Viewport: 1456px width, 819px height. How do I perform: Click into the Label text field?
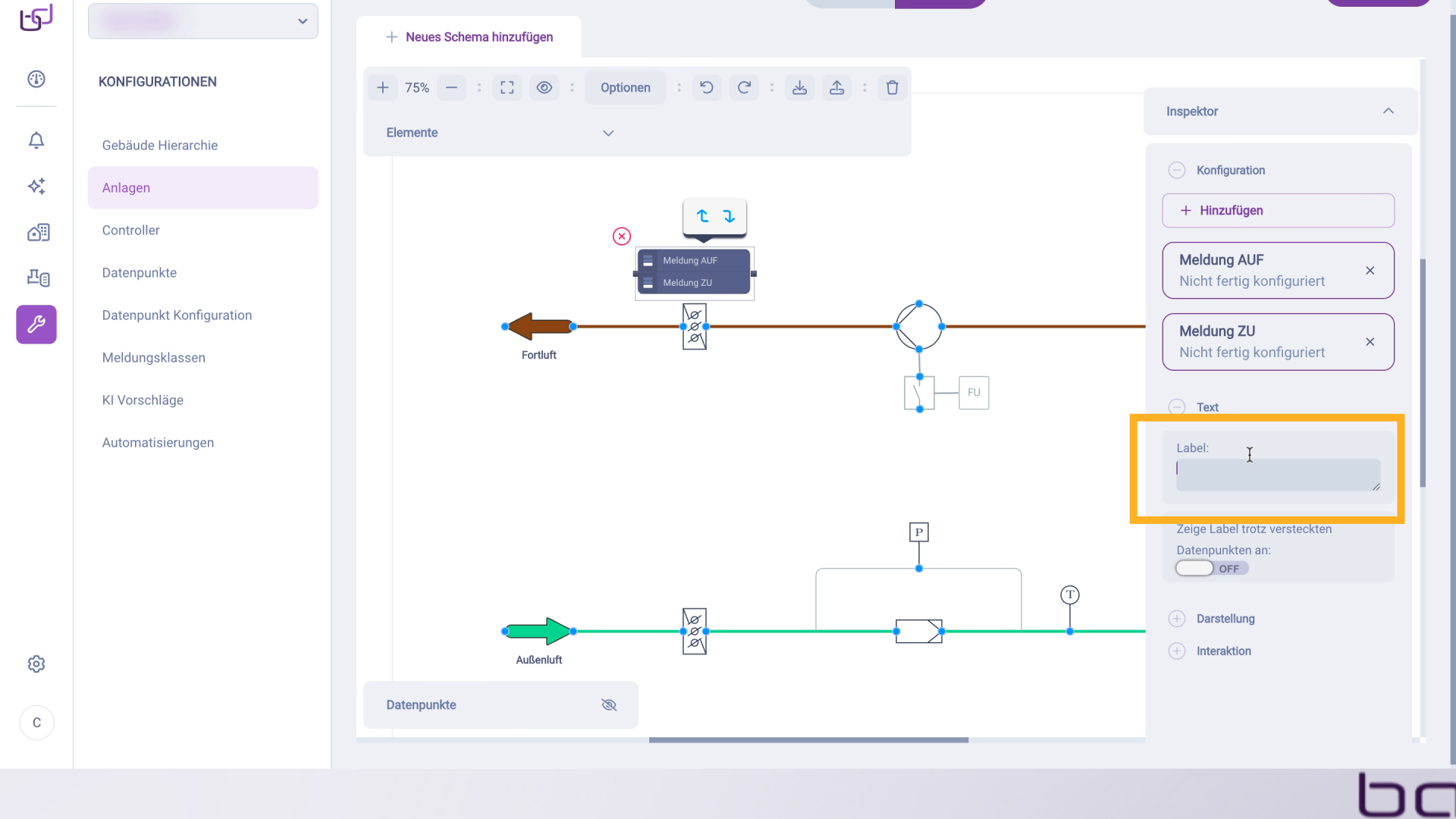[1277, 475]
